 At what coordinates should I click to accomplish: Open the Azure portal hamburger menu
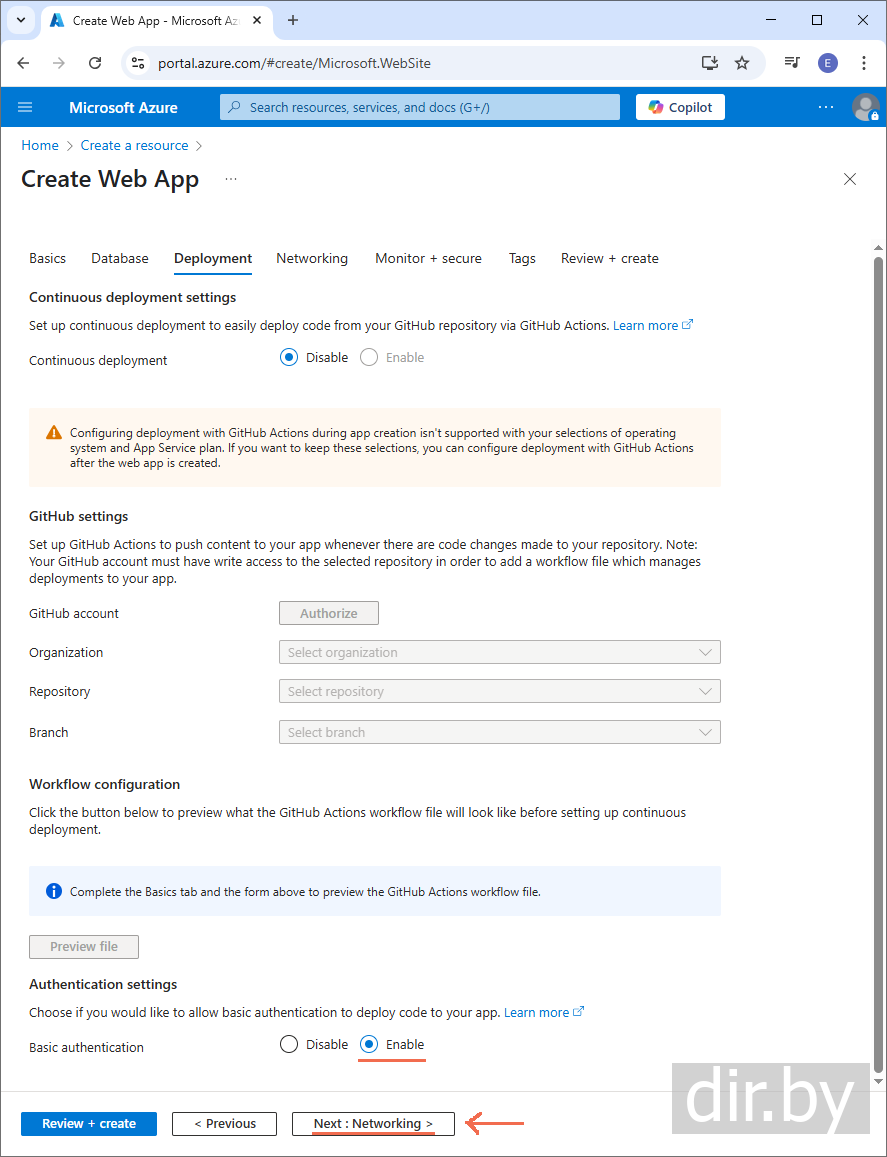(26, 107)
